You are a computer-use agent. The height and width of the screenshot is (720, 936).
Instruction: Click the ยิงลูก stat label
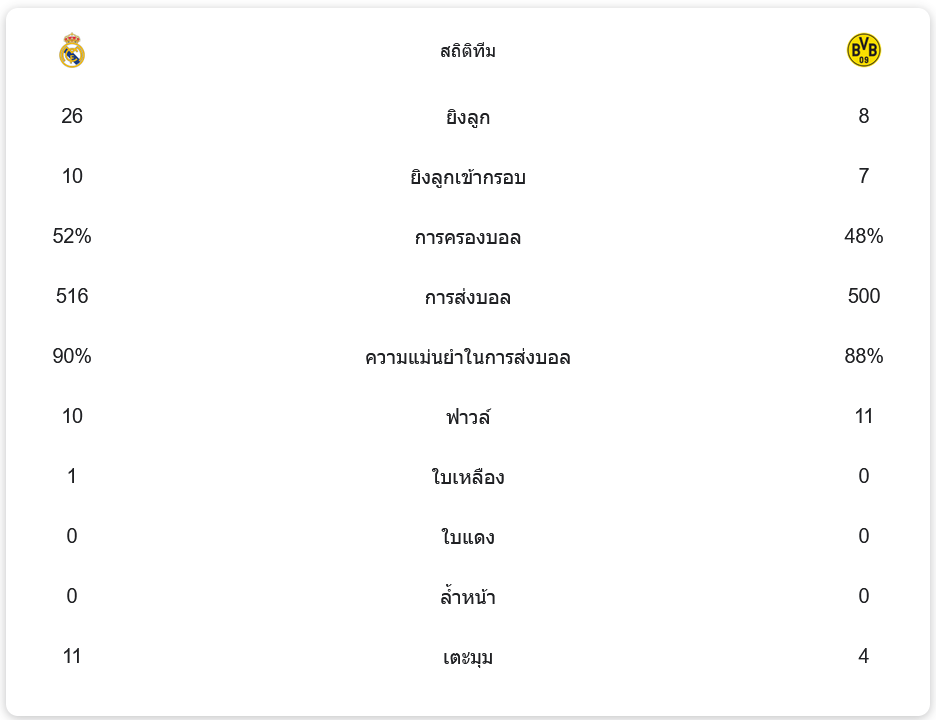pyautogui.click(x=468, y=118)
